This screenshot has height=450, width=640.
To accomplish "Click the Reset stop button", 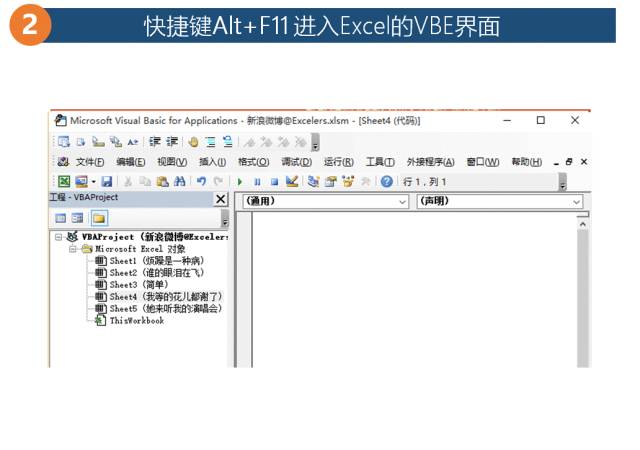I will pos(274,182).
